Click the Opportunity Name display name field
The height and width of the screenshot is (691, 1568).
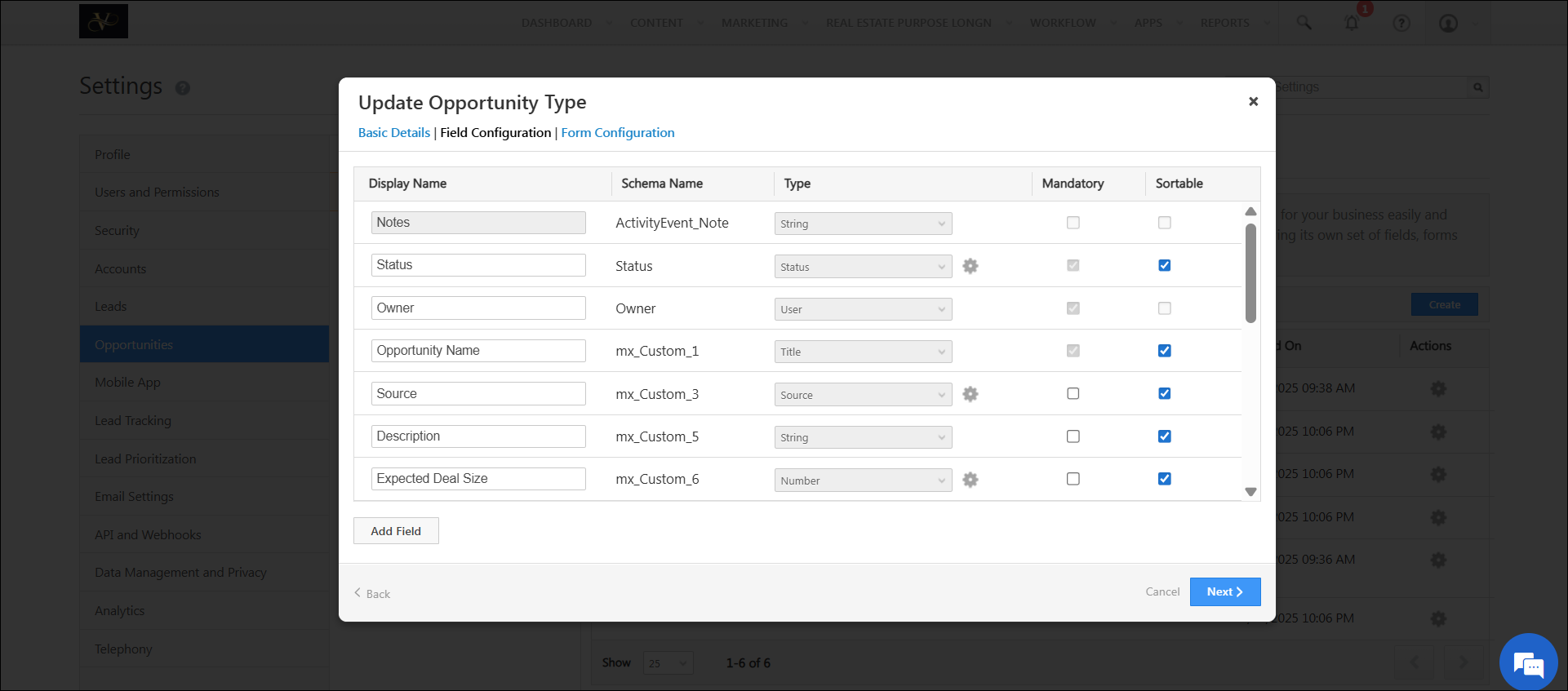[x=478, y=351]
